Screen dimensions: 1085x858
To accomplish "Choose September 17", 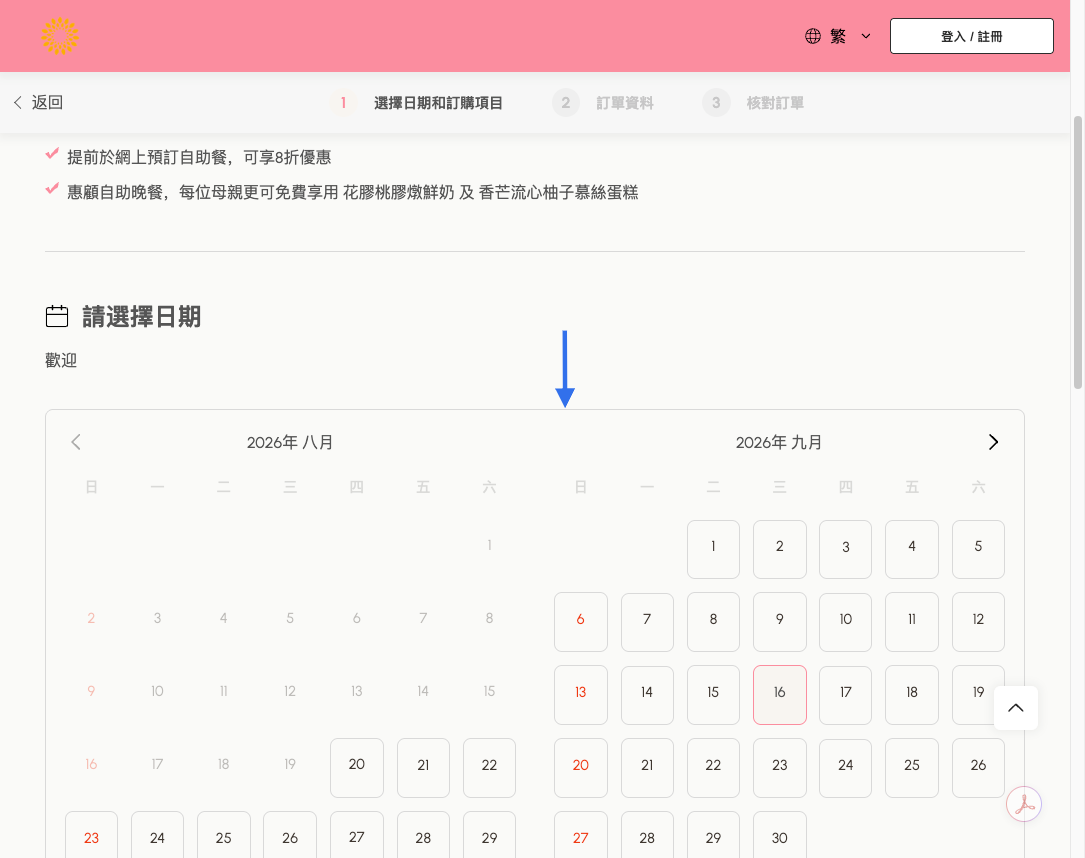I will click(846, 695).
